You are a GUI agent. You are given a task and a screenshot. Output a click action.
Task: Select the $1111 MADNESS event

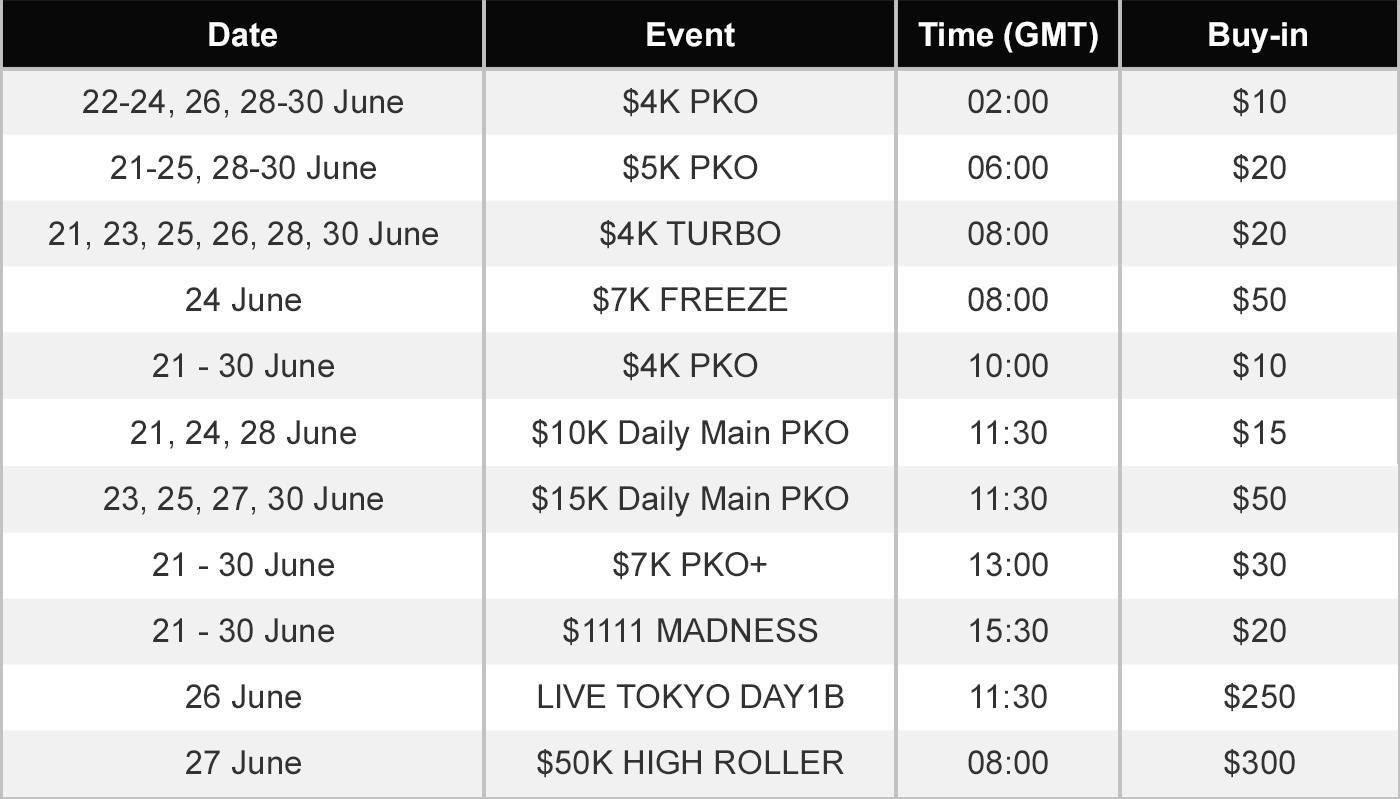[690, 631]
